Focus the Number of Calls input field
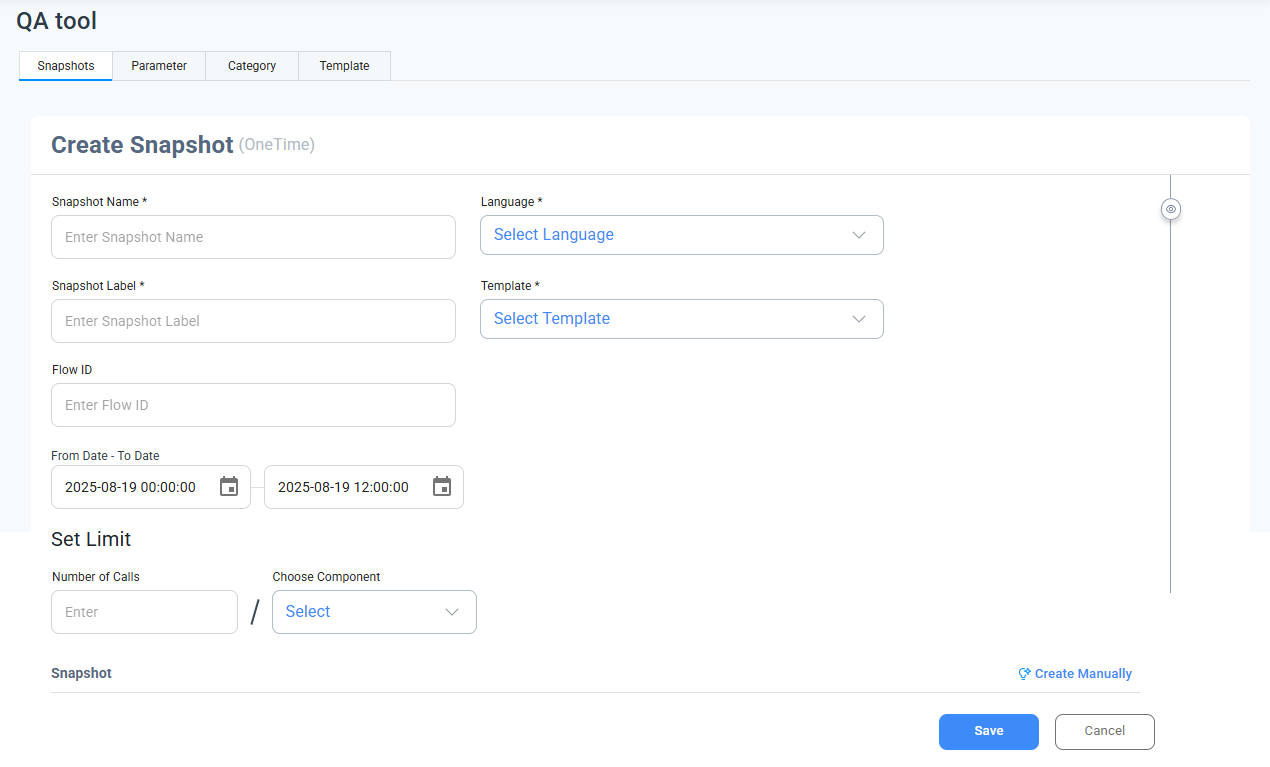Viewport: 1270px width, 767px height. coord(144,612)
